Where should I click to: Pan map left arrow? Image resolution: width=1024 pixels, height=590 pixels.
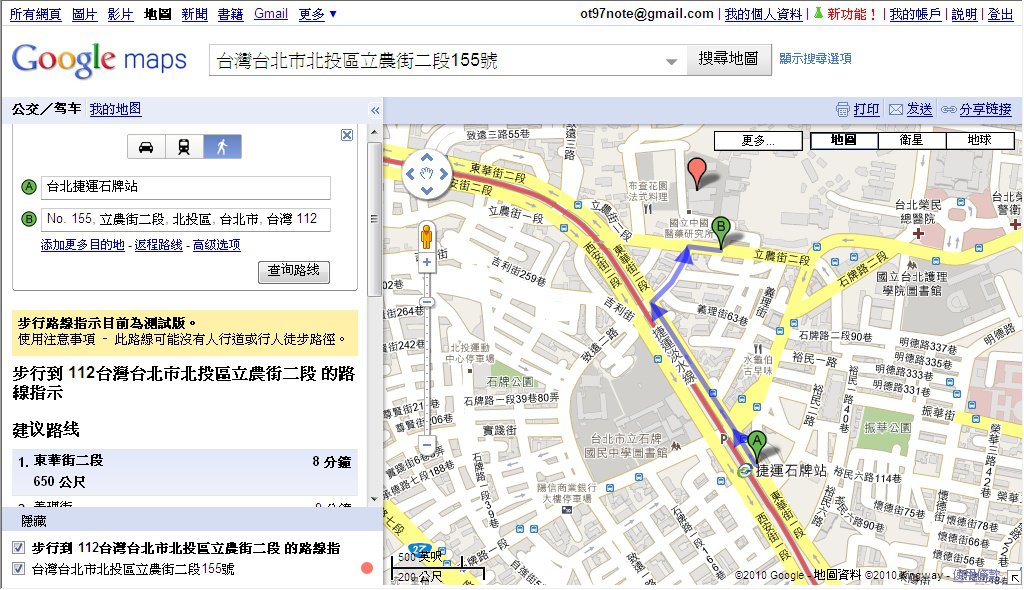[410, 174]
